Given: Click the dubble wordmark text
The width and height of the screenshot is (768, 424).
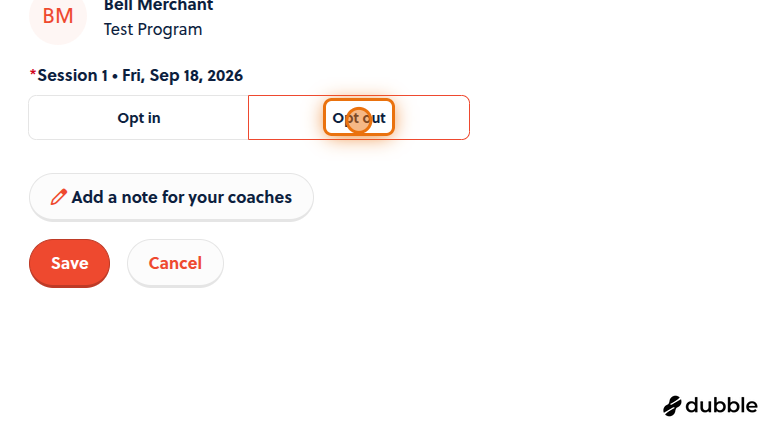Looking at the screenshot, I should click(x=721, y=405).
